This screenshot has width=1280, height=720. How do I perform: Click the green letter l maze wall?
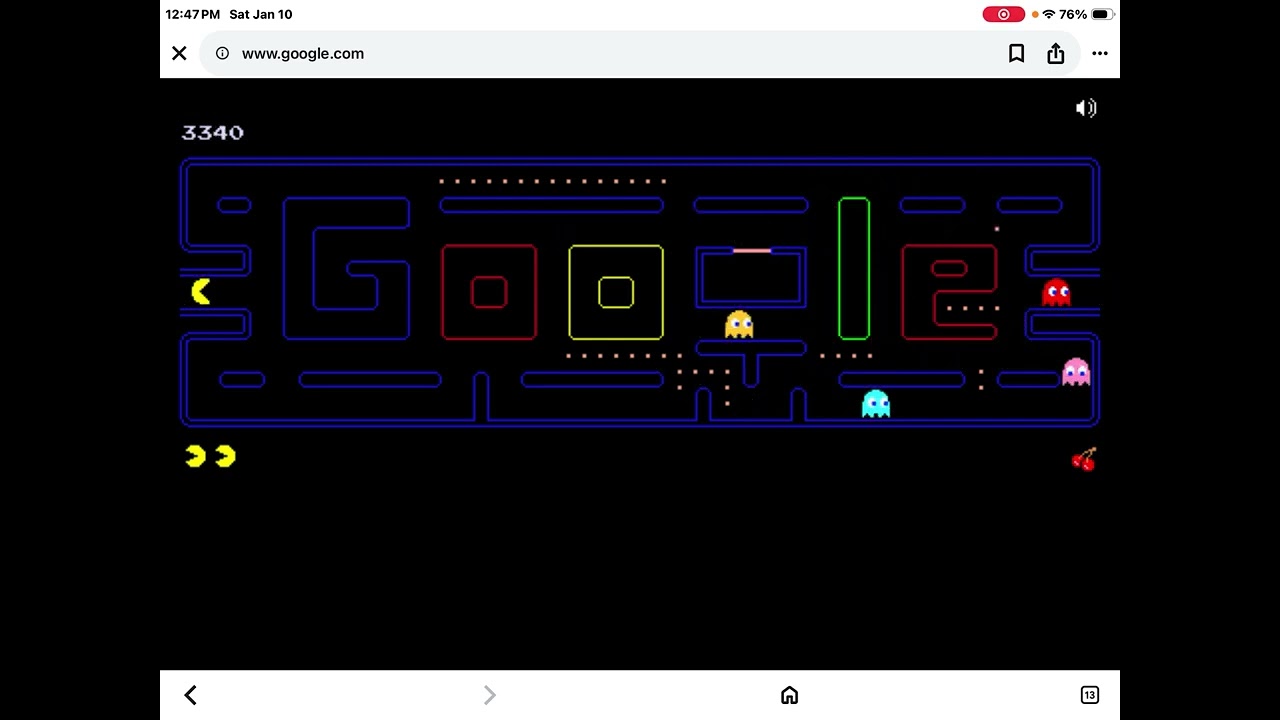point(854,268)
